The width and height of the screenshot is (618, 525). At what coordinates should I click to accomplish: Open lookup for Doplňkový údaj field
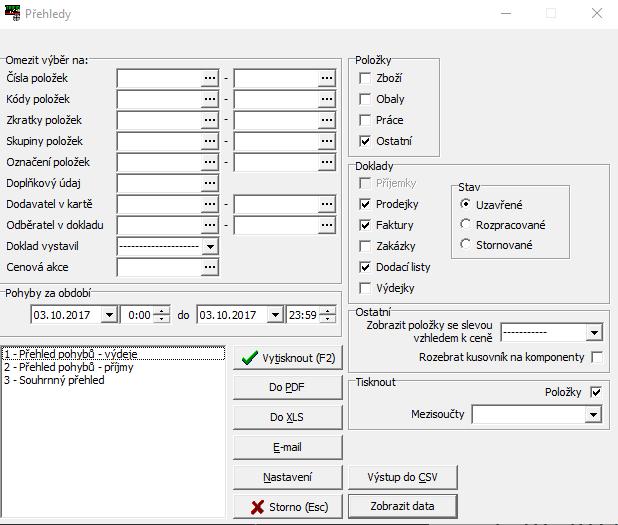pos(210,183)
